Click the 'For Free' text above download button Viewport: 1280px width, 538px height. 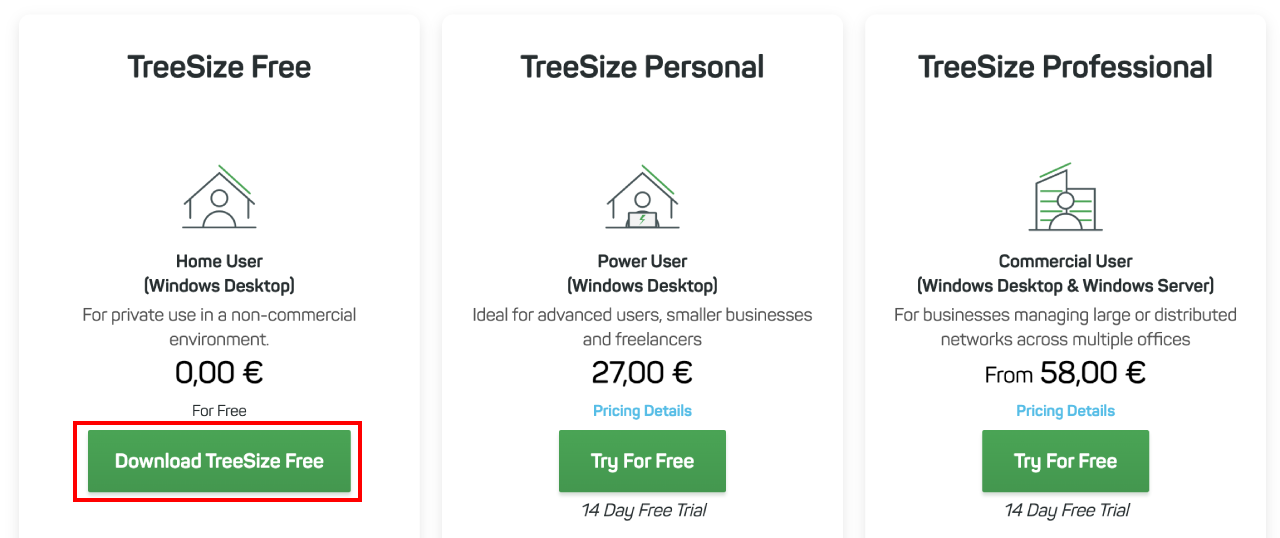219,411
